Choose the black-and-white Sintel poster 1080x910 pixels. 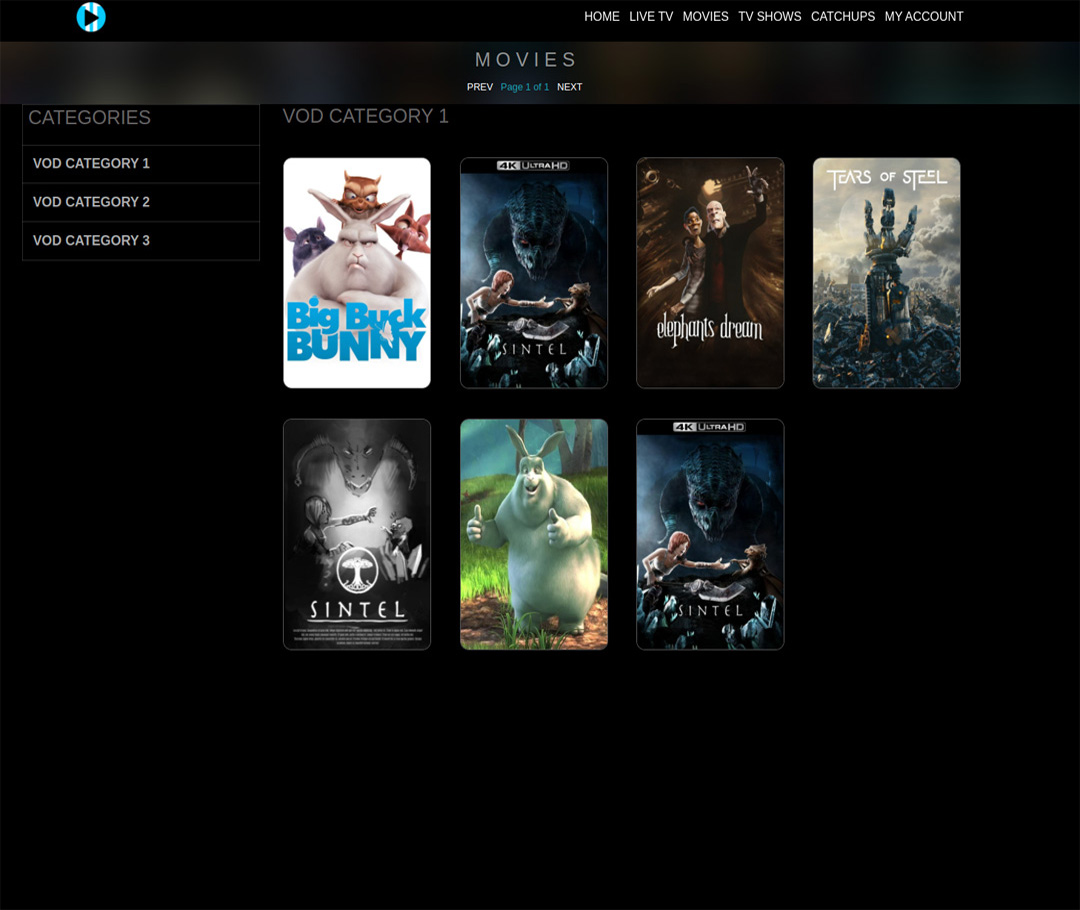(x=357, y=534)
